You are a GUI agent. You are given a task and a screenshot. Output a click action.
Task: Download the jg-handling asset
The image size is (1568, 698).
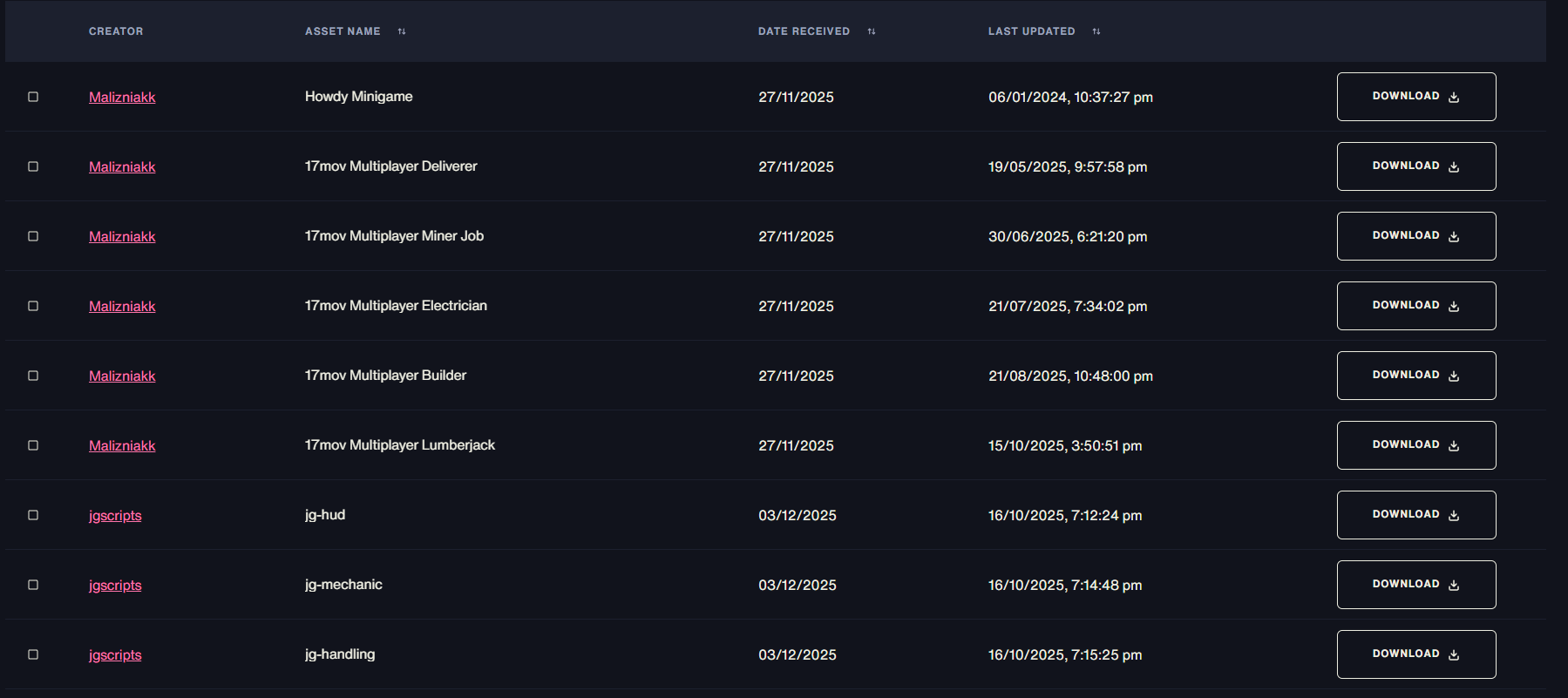pos(1416,654)
